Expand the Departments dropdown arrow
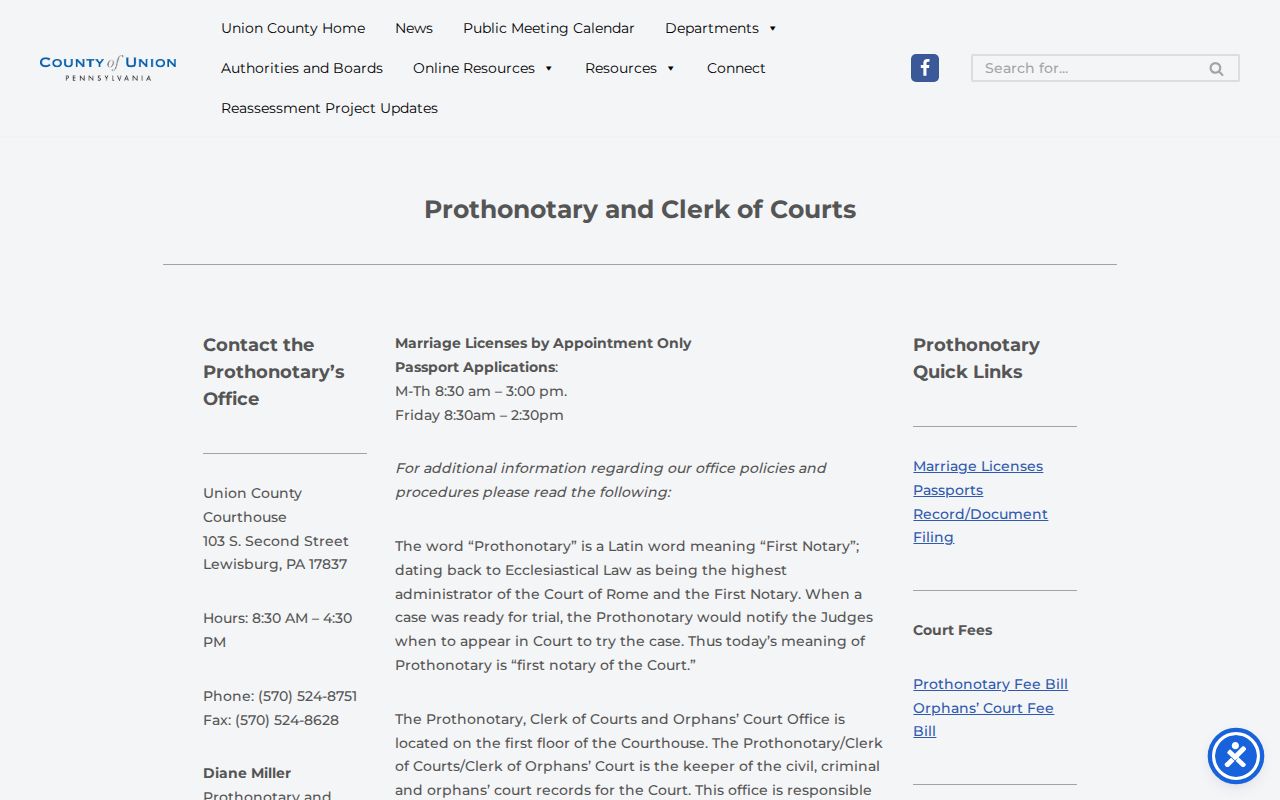This screenshot has width=1280, height=800. (x=773, y=28)
